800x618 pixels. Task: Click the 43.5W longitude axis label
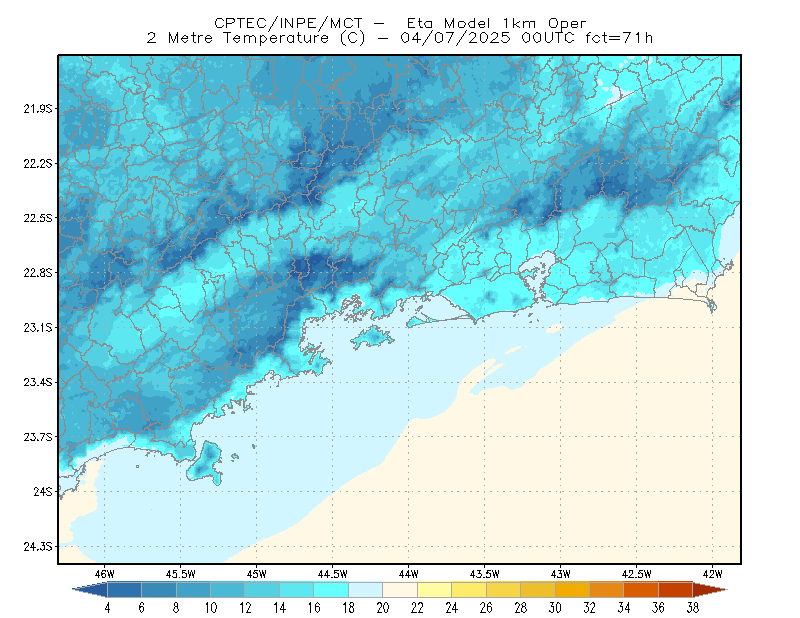(484, 574)
